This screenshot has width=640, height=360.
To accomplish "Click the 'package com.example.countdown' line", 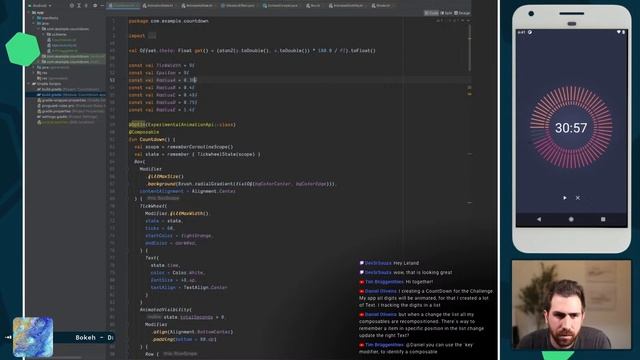I will tap(169, 21).
